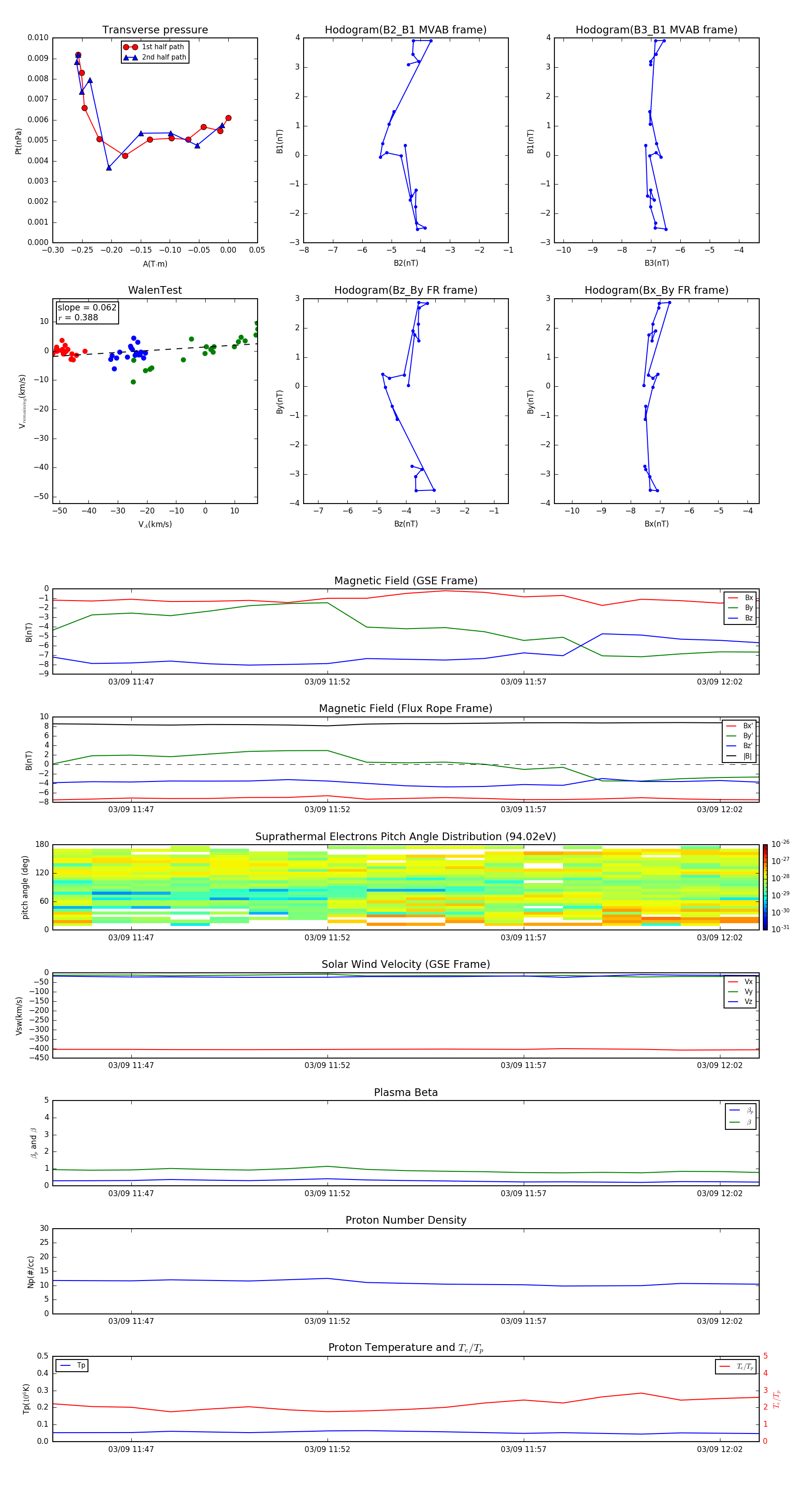Click the Pt(nPa) y-axis label

18,140
